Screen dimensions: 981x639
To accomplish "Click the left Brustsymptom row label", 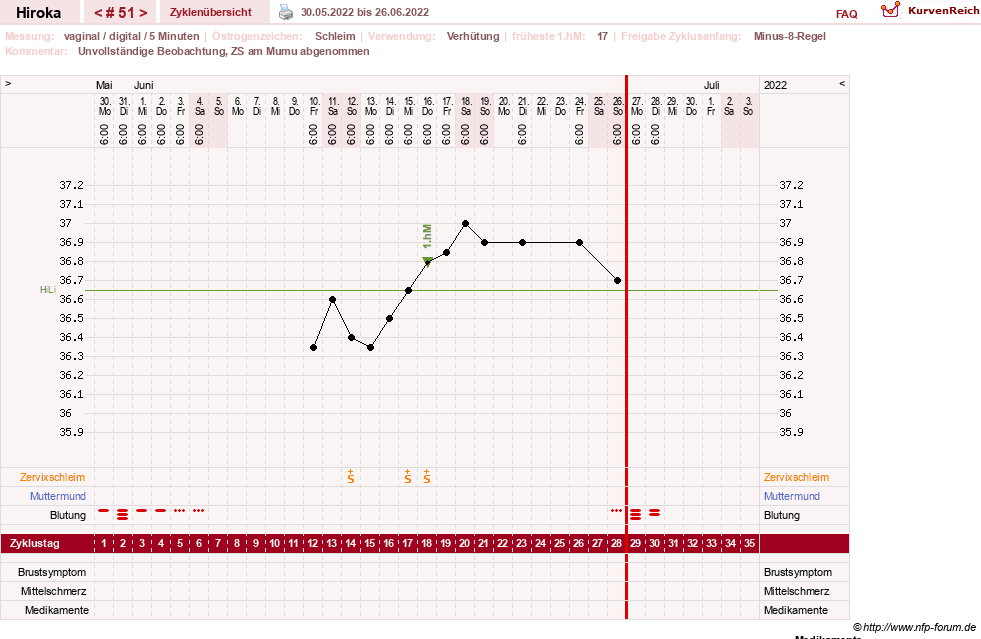I will [52, 572].
